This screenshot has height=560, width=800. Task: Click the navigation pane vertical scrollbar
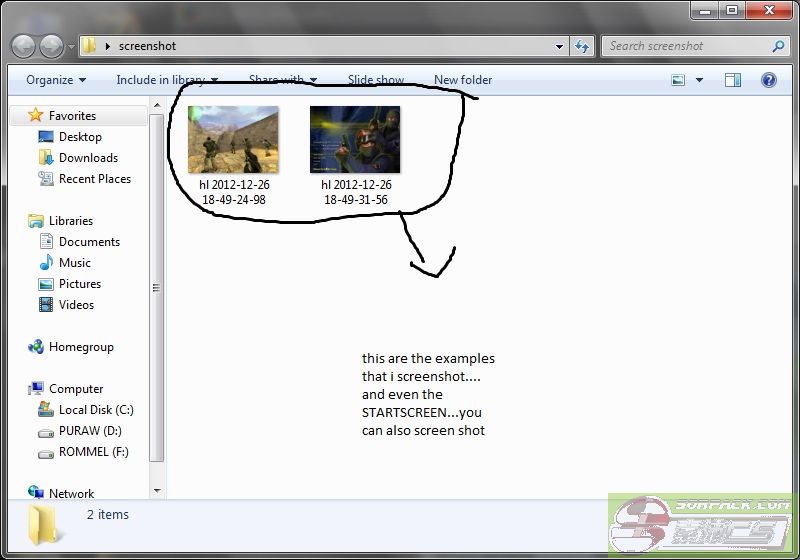point(156,288)
